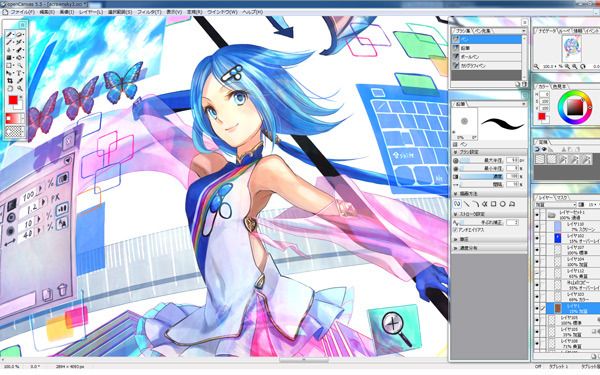Click Navigator canvas preview thumbnail
The width and height of the screenshot is (600, 375).
pos(572,48)
